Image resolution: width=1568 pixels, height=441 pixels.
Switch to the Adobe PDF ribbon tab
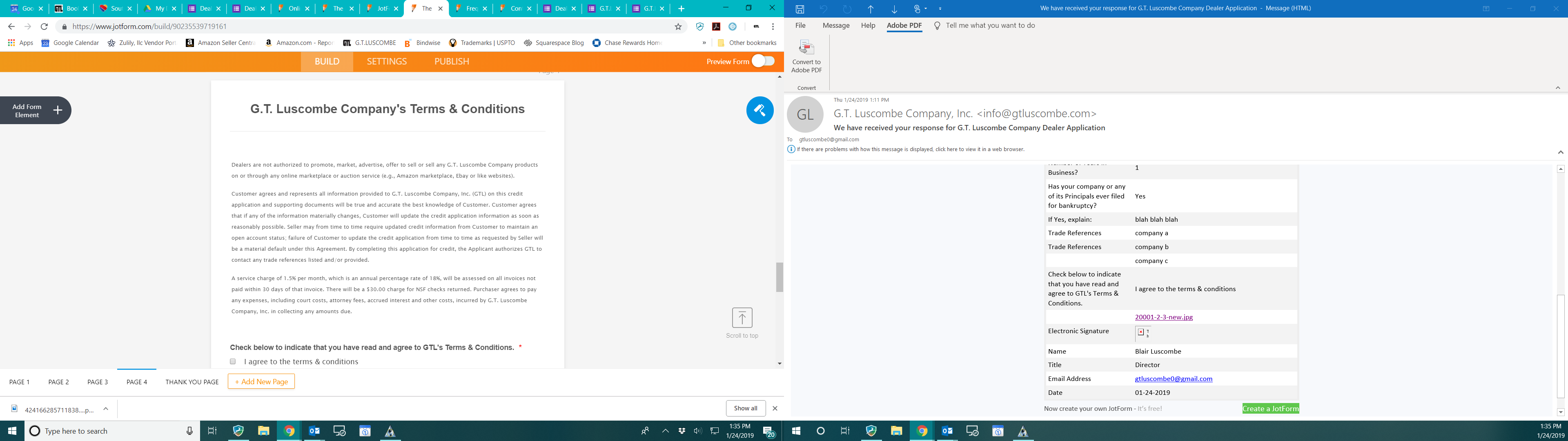coord(903,25)
